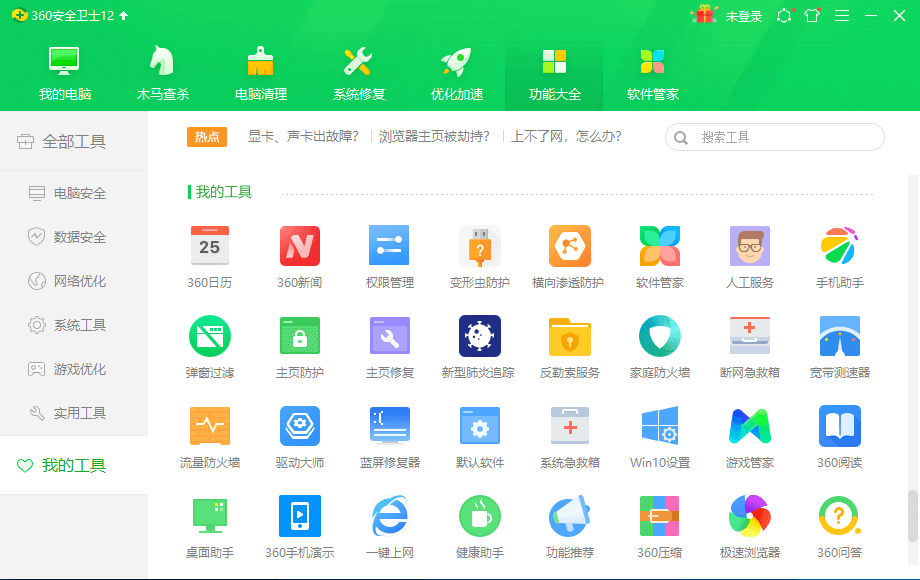Click the 搜索工具 search field
The image size is (920, 580).
[x=774, y=137]
